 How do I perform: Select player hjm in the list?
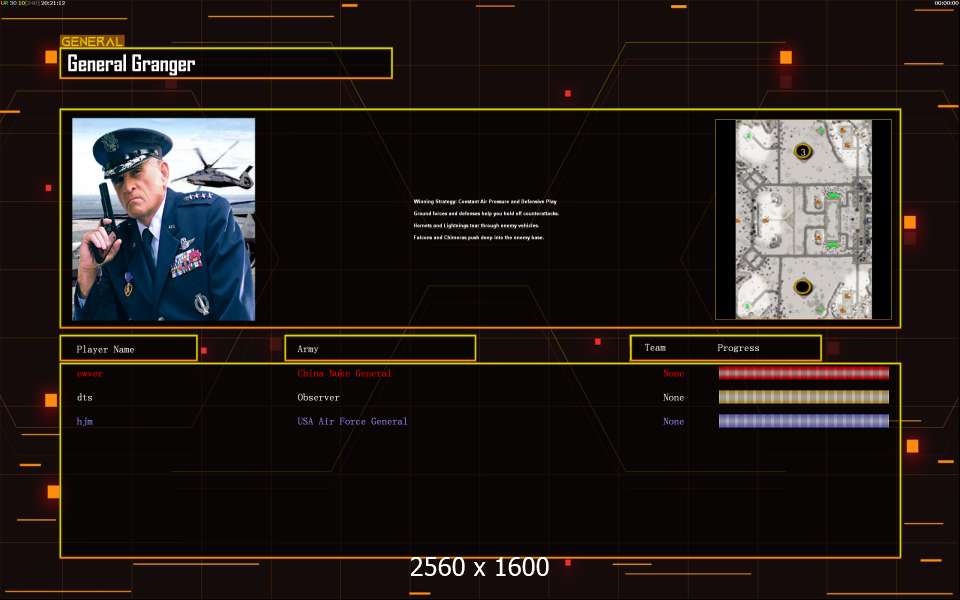[x=85, y=422]
